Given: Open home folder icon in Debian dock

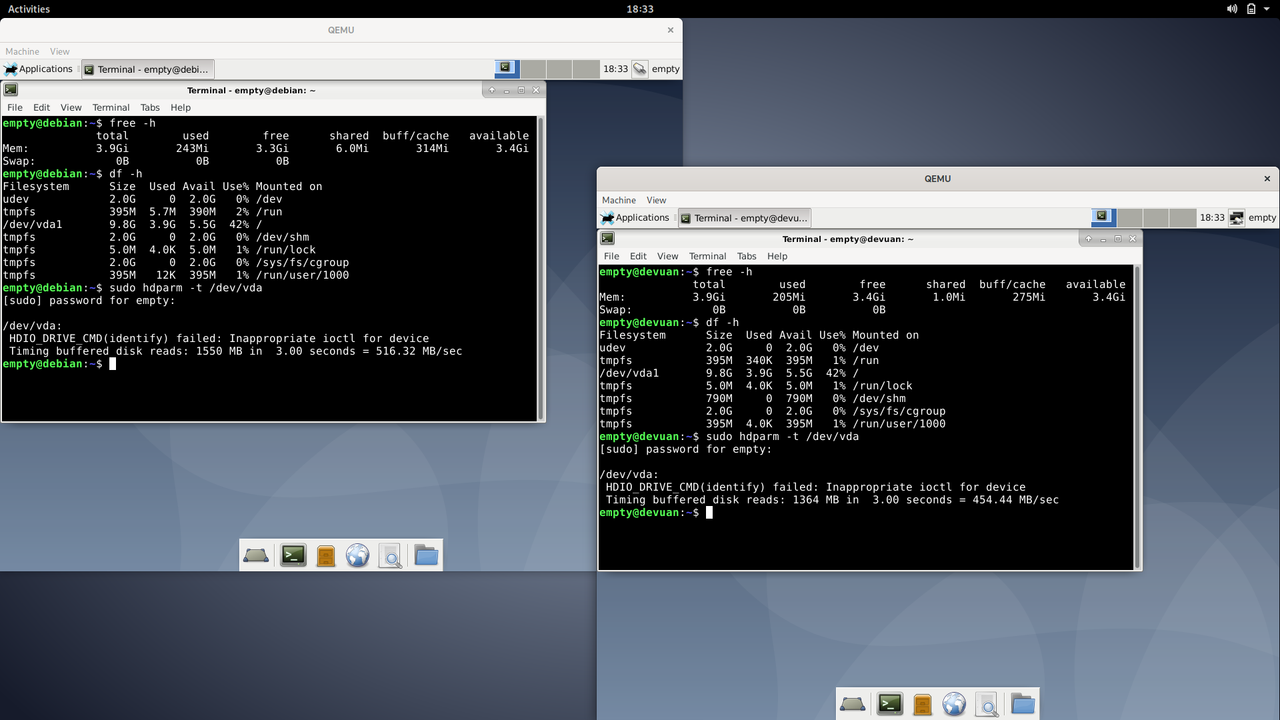Looking at the screenshot, I should [x=426, y=555].
